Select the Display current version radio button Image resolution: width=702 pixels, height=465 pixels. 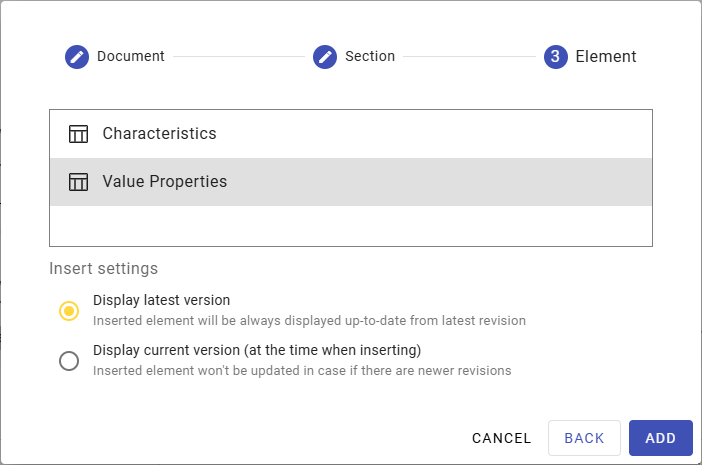coord(69,361)
